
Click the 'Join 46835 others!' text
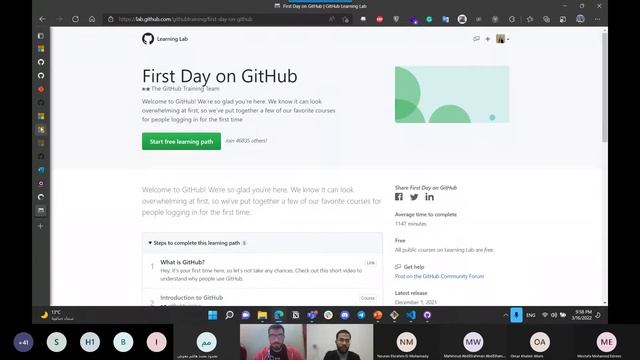coord(246,141)
